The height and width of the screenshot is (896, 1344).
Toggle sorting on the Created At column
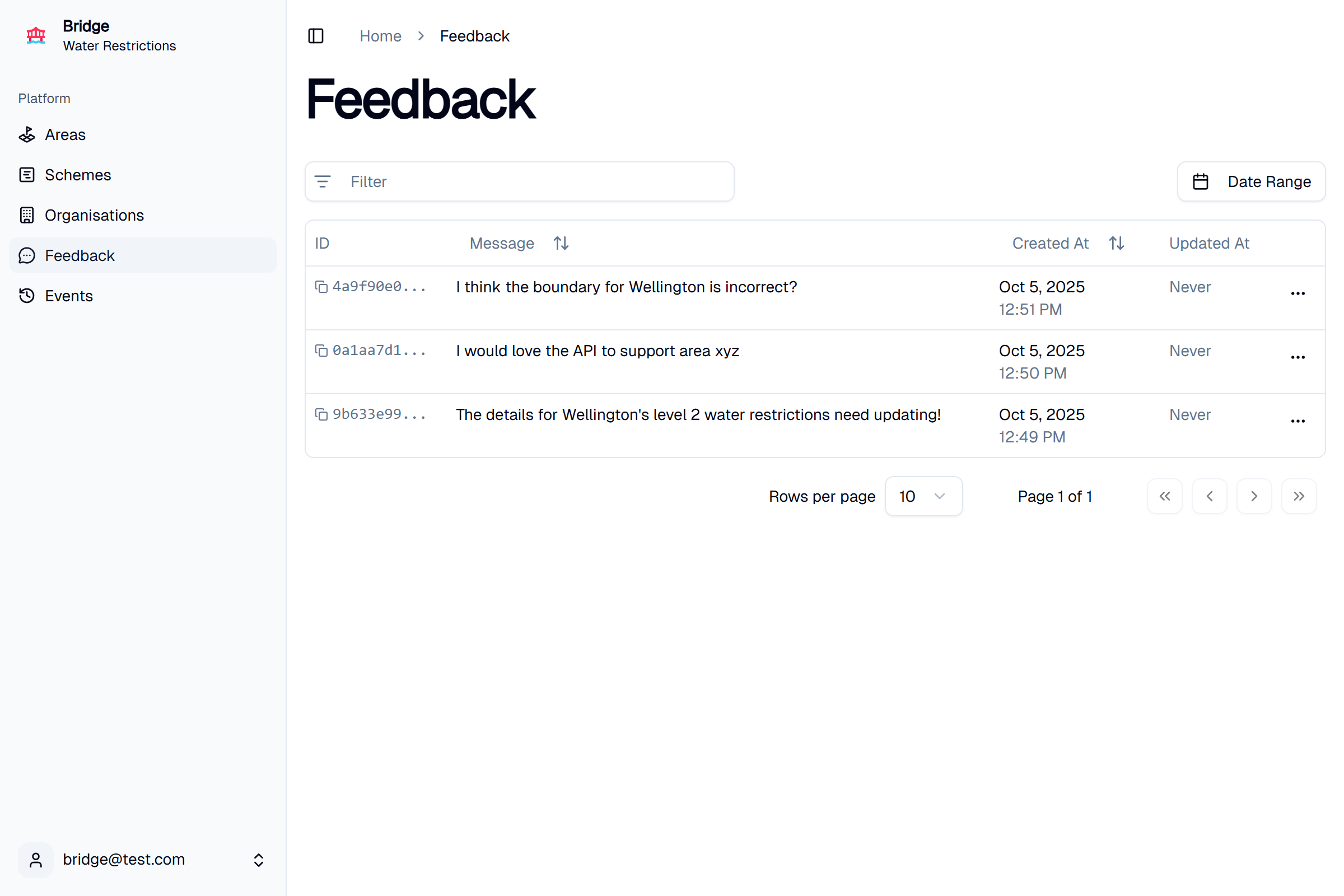point(1116,243)
